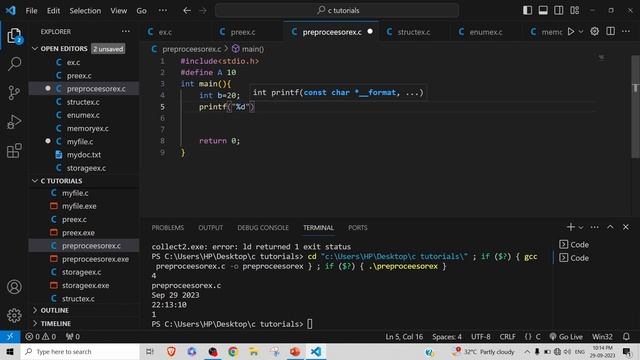Open the File menu
This screenshot has height=360, width=640.
pos(31,11)
